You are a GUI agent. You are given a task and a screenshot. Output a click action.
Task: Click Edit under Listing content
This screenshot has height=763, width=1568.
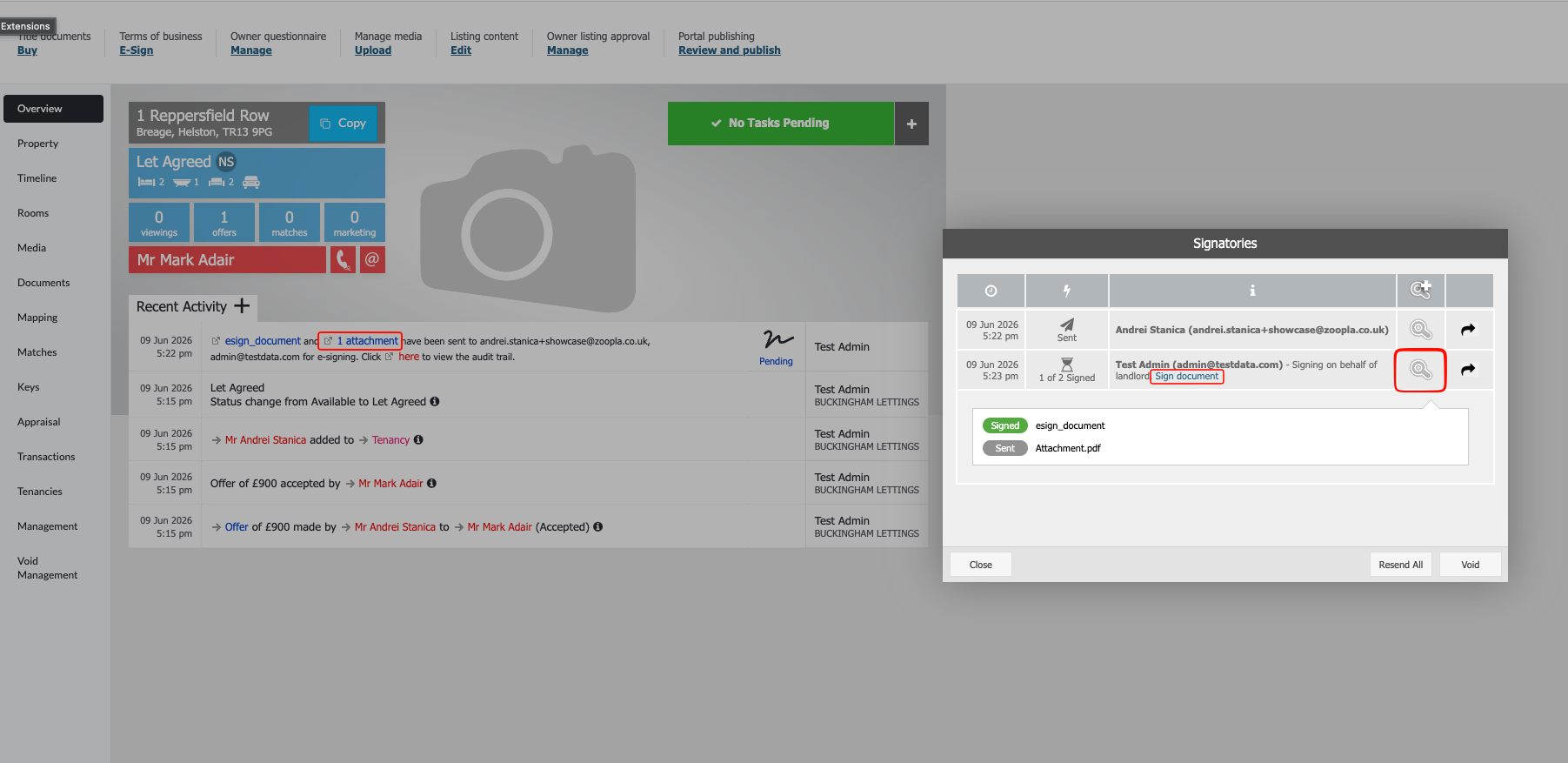tap(461, 50)
